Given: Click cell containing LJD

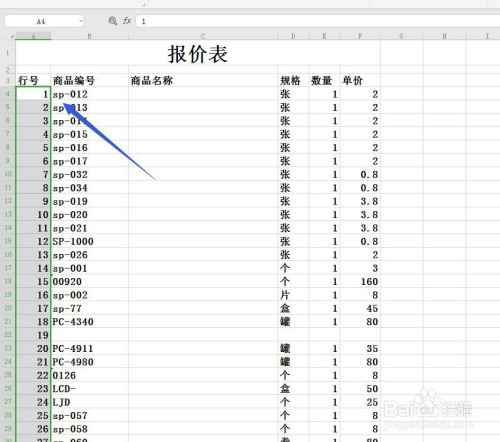Looking at the screenshot, I should (x=89, y=402).
